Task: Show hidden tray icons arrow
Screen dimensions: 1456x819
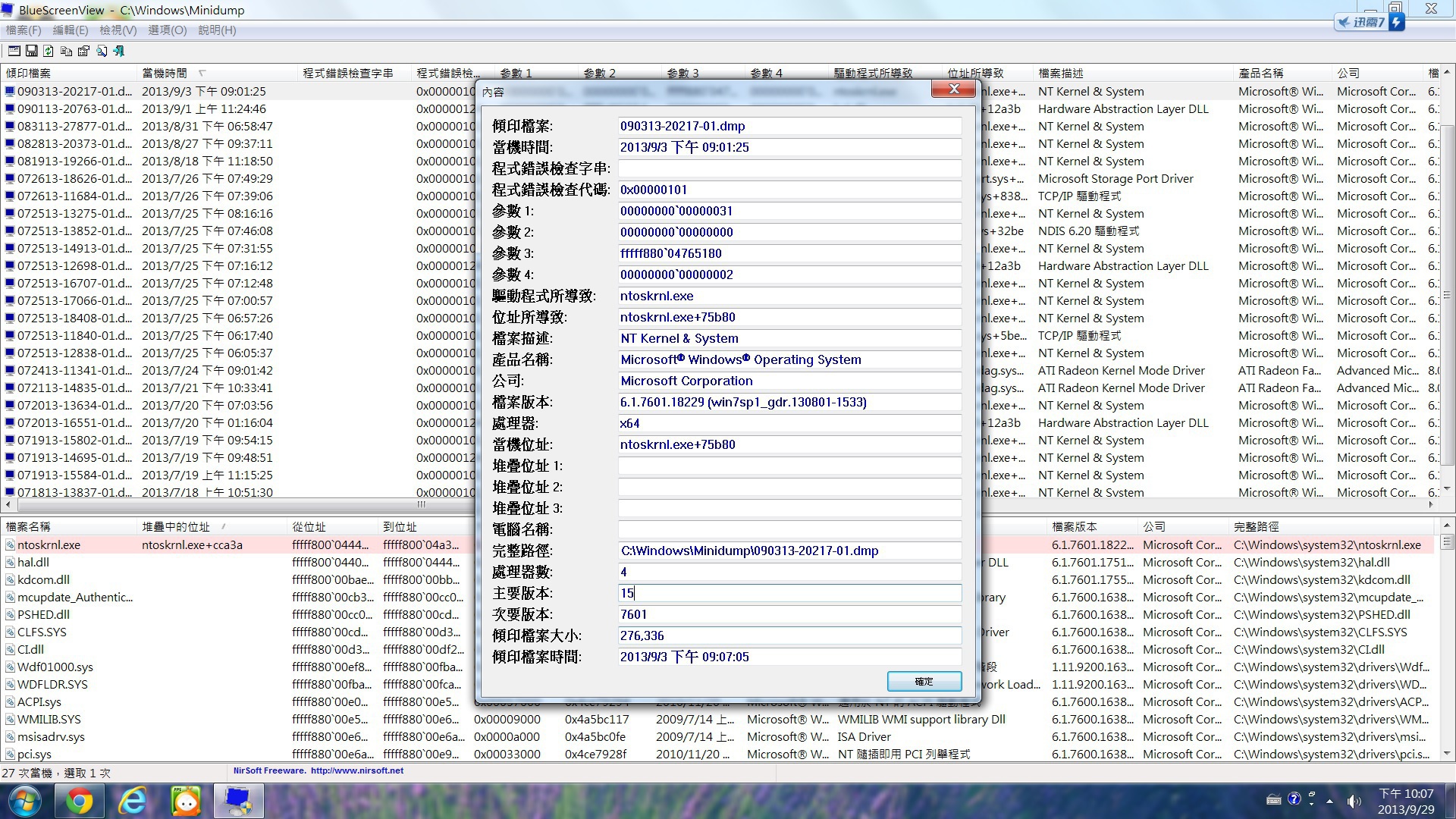Action: [1329, 800]
